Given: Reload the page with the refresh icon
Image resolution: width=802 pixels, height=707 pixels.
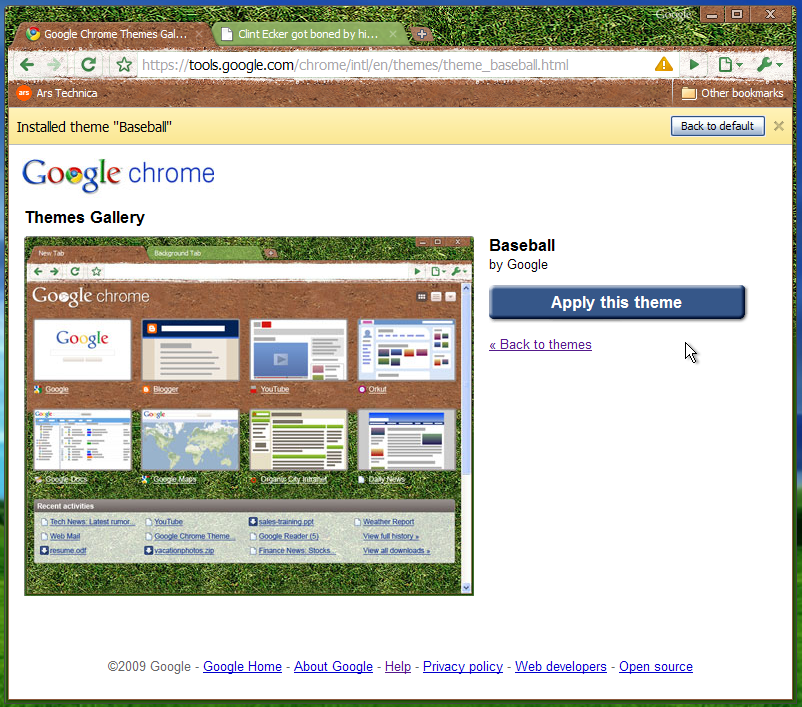Looking at the screenshot, I should coord(88,64).
